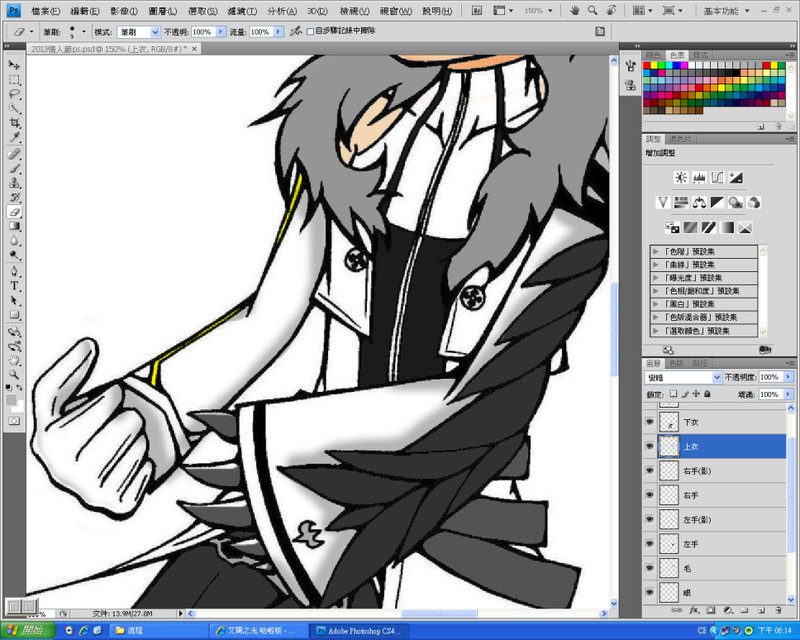
Task: Enable the tablet pressure airbrush option
Action: click(295, 32)
